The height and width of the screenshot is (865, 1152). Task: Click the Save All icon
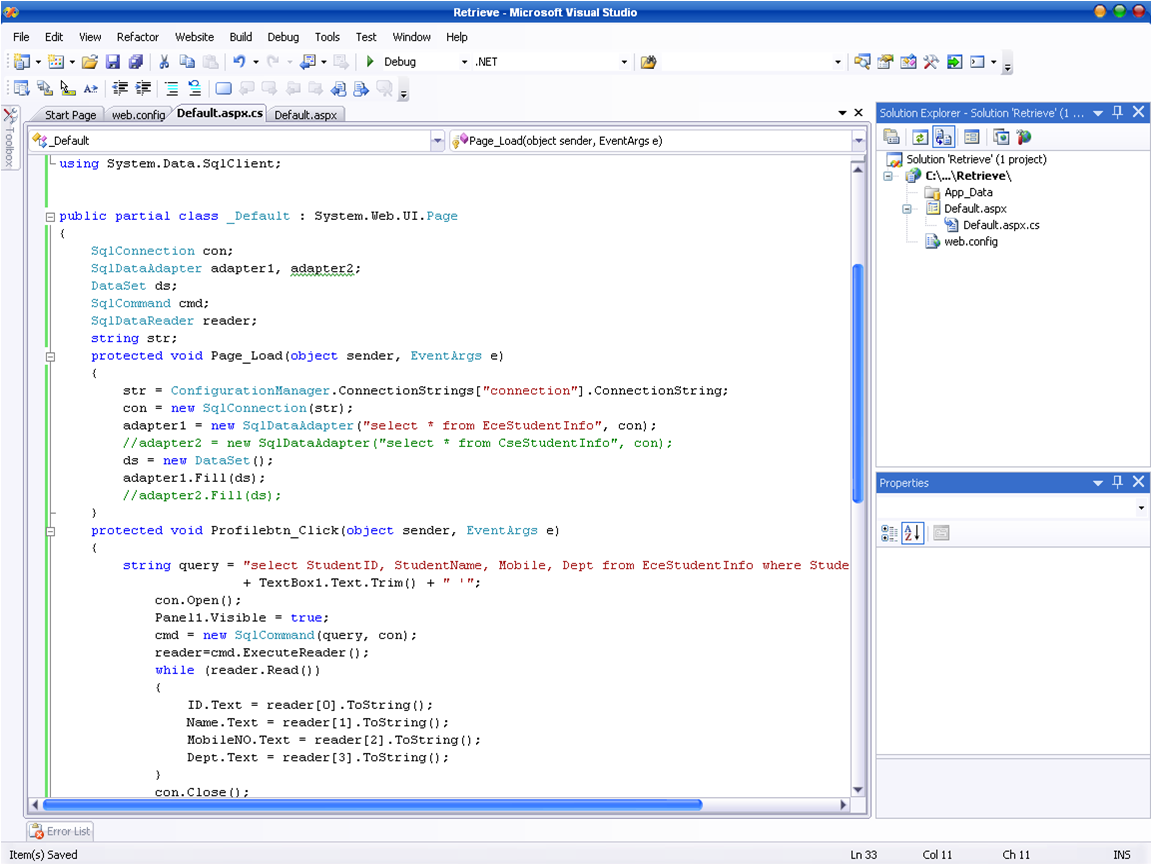click(x=136, y=62)
